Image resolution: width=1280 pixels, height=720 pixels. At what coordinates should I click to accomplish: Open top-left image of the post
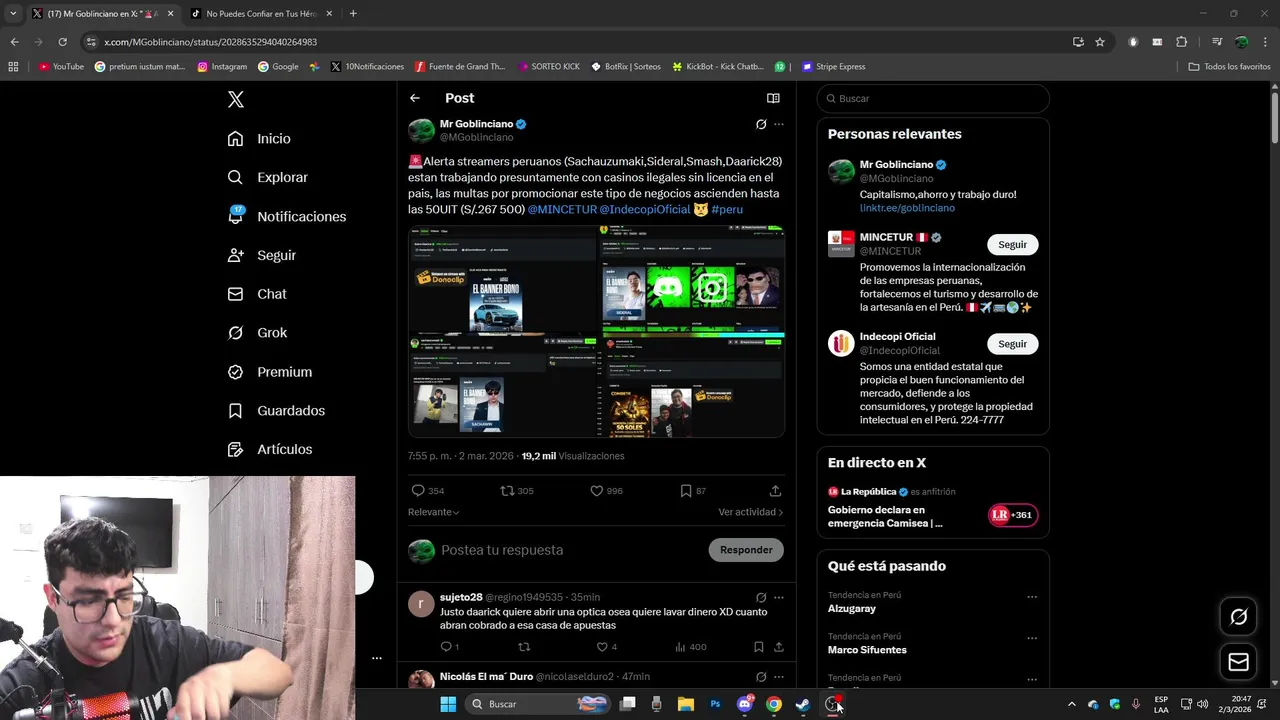coord(502,278)
